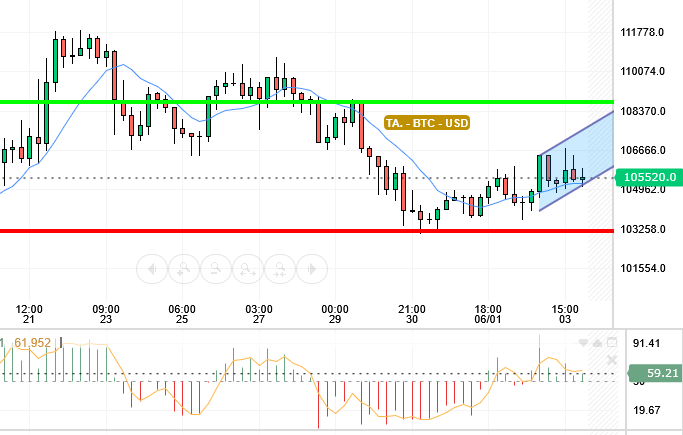This screenshot has width=683, height=435.
Task: Click the scroll chart left arrow button
Action: (x=152, y=269)
